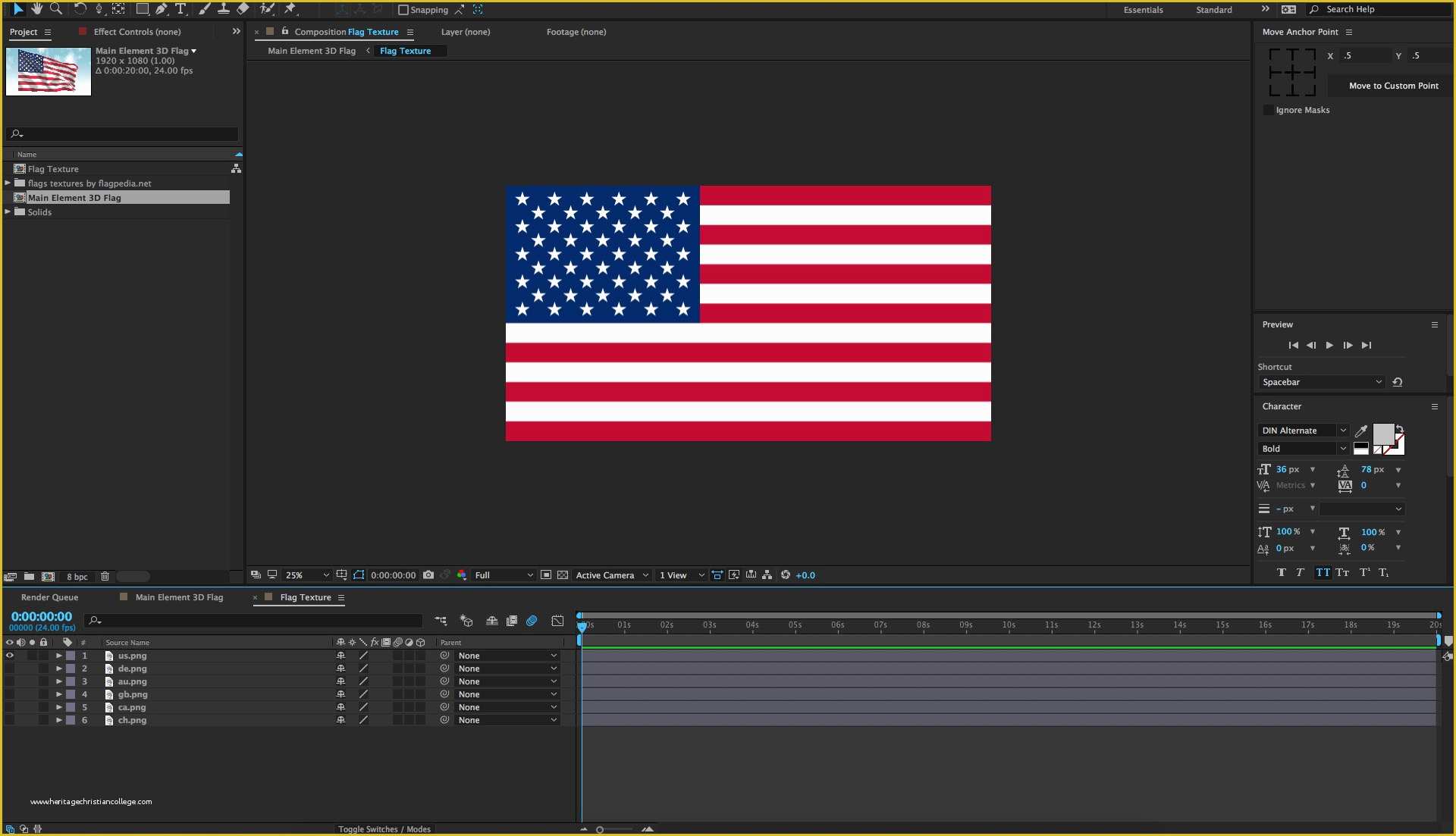Open the Character text fill color swatch
This screenshot has height=836, width=1456.
point(1383,434)
